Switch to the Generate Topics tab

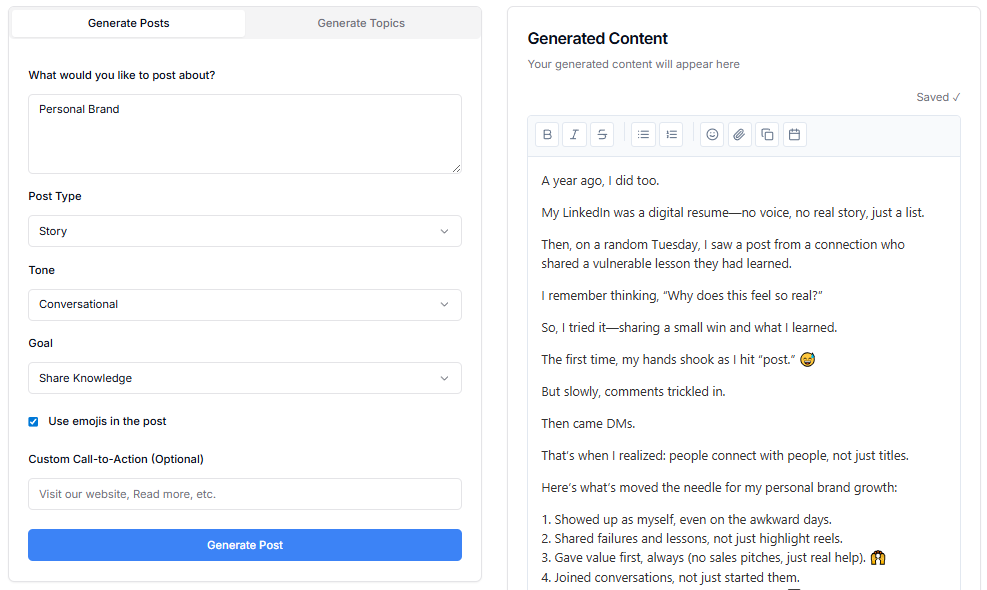coord(361,23)
